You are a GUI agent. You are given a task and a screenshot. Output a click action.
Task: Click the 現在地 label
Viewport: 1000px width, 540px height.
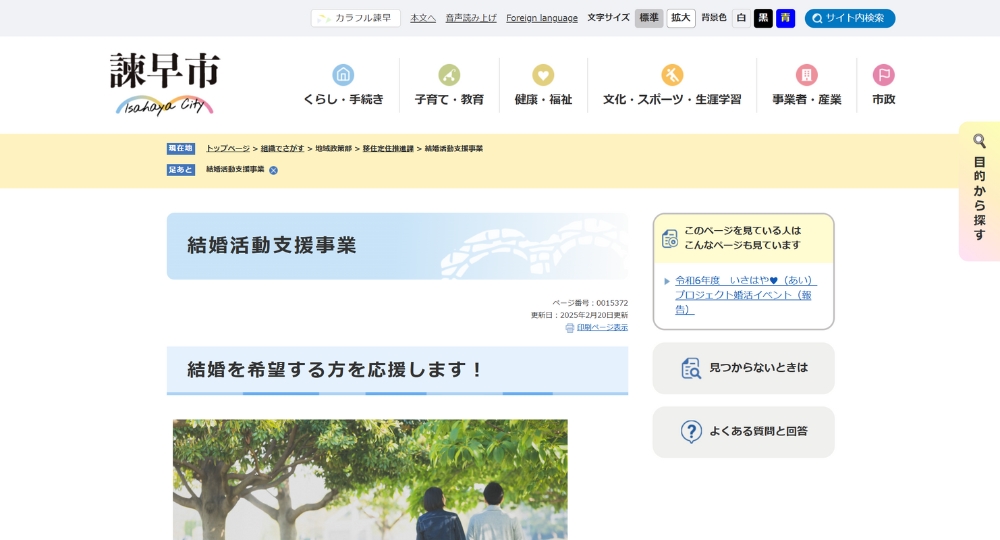pyautogui.click(x=180, y=149)
